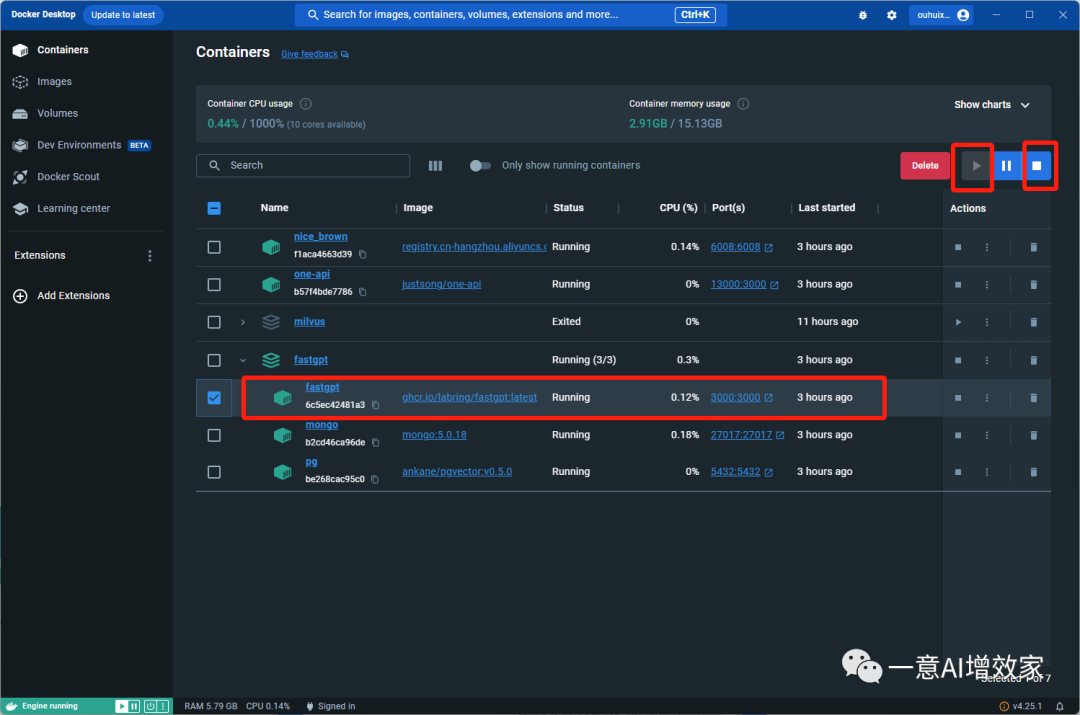
Task: Open notifications bell in status bar
Action: [x=1059, y=706]
